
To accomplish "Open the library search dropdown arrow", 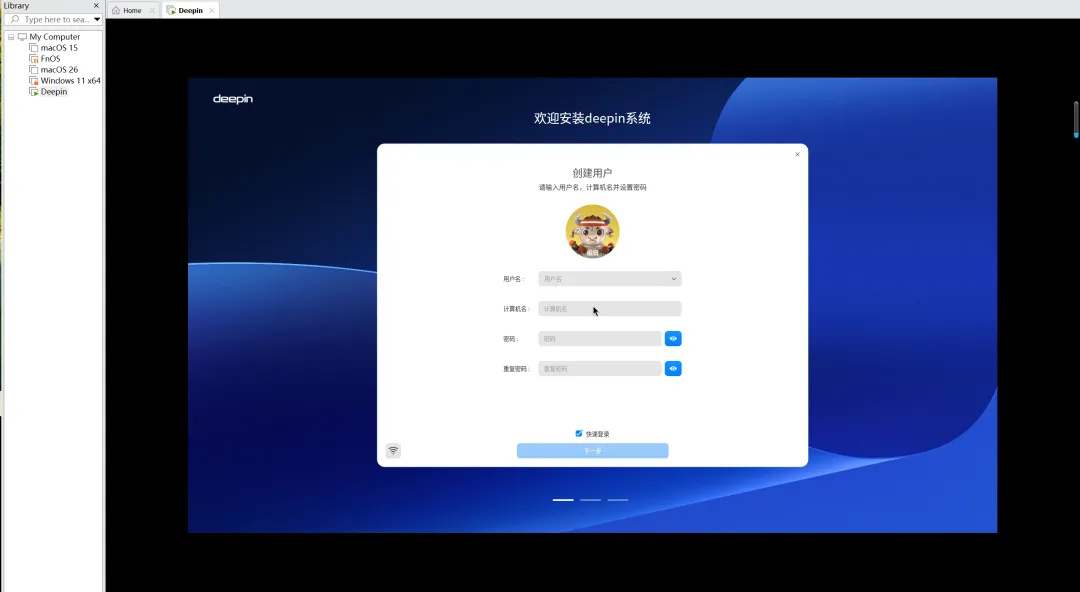I will click(x=97, y=19).
